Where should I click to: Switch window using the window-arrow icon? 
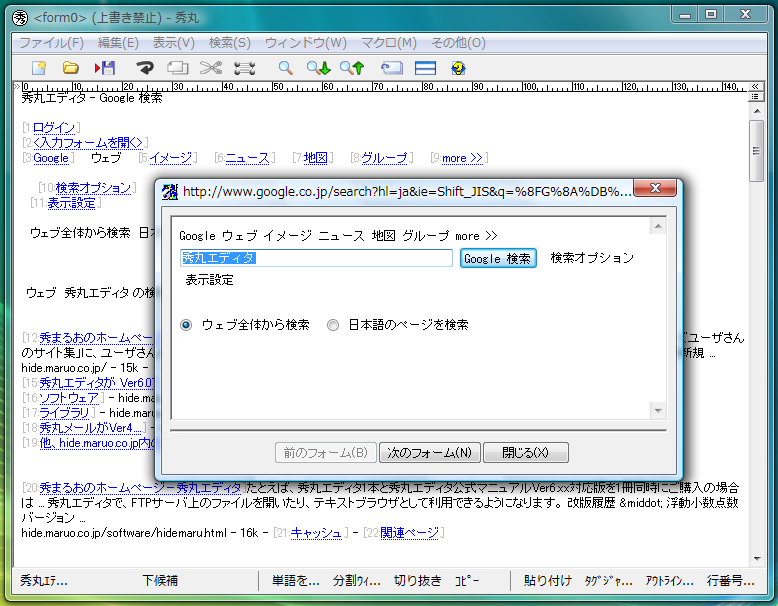point(391,67)
